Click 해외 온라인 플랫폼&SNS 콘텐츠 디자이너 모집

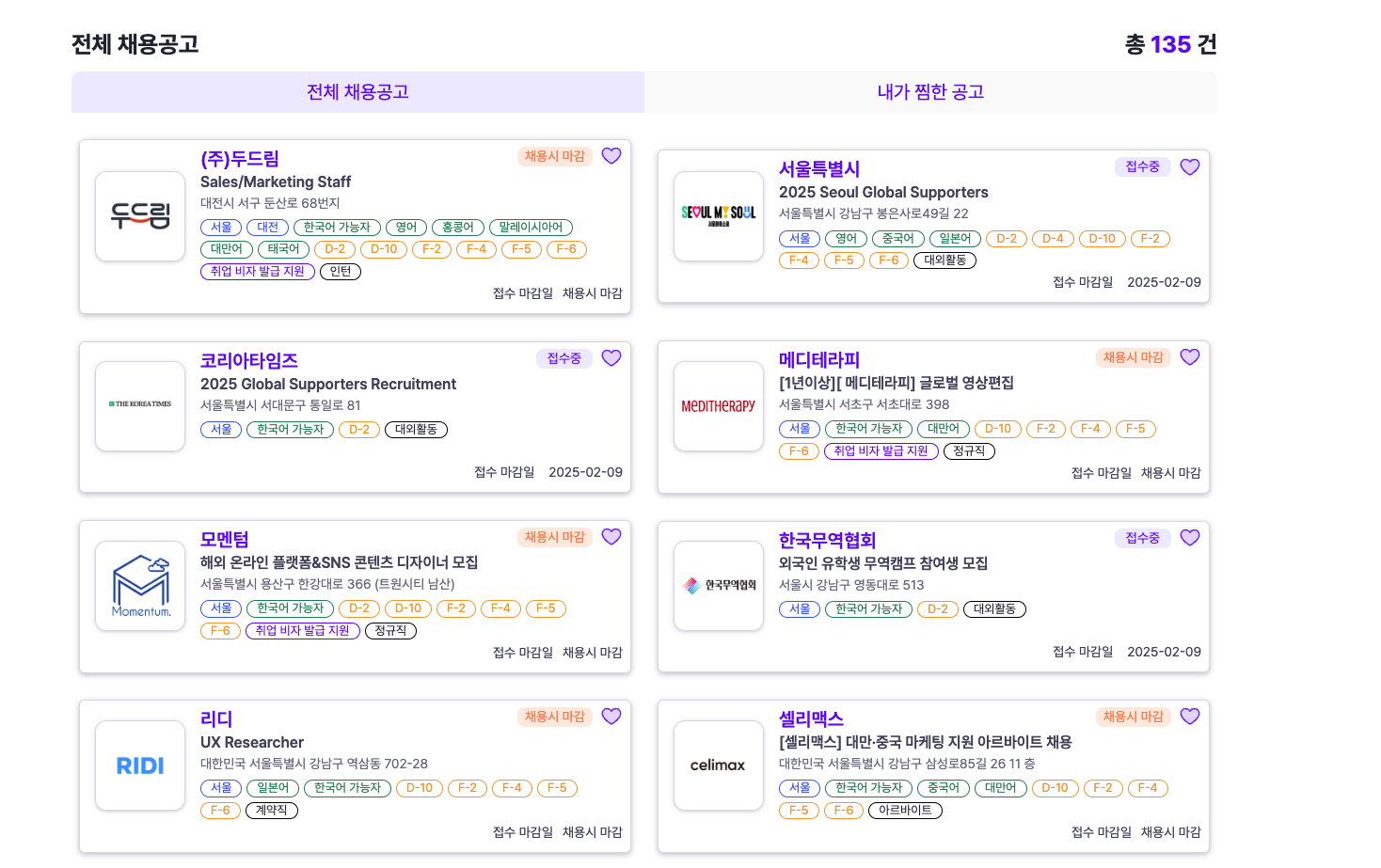(340, 562)
